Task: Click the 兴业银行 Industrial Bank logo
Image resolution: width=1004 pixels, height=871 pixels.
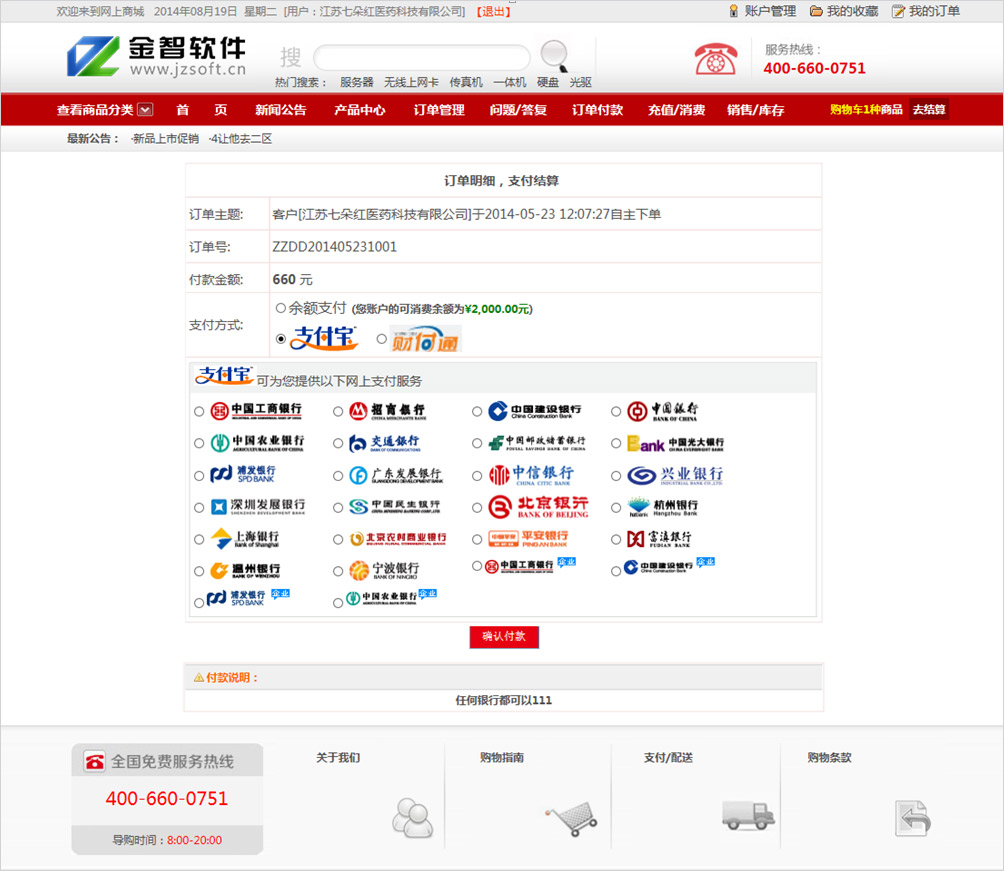Action: pos(675,475)
